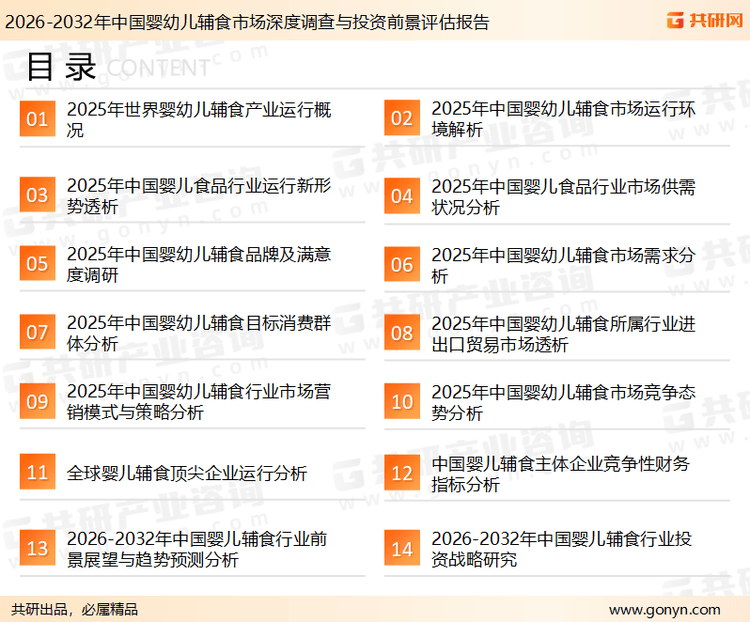
Task: Click the 共研出品，必属精品 footer slogan
Action: point(75,609)
